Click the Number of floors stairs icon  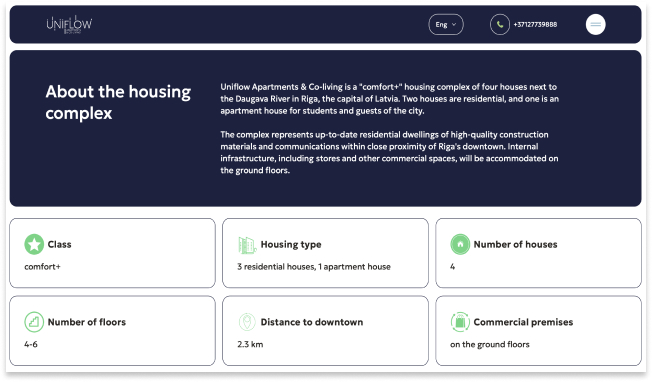(x=34, y=322)
